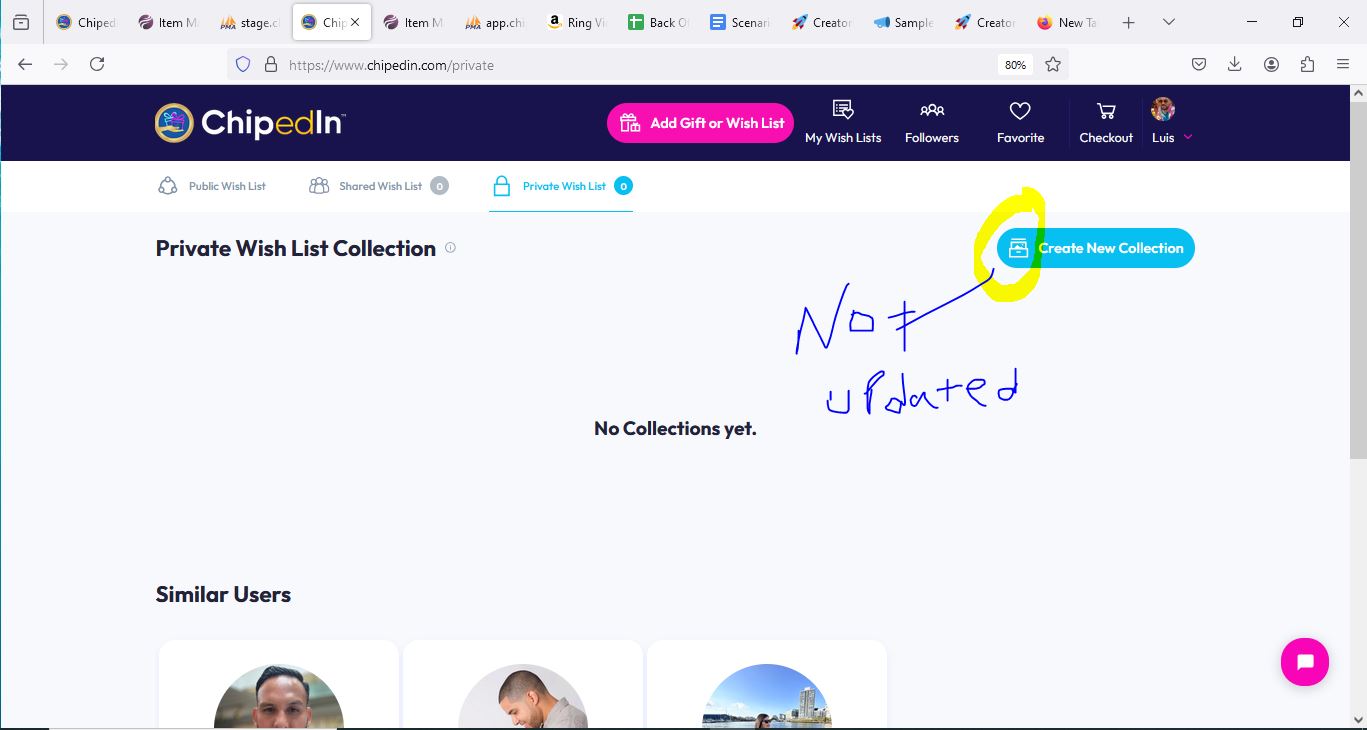The image size is (1367, 730).
Task: Click the Save to Pocket icon
Action: coord(1199,64)
